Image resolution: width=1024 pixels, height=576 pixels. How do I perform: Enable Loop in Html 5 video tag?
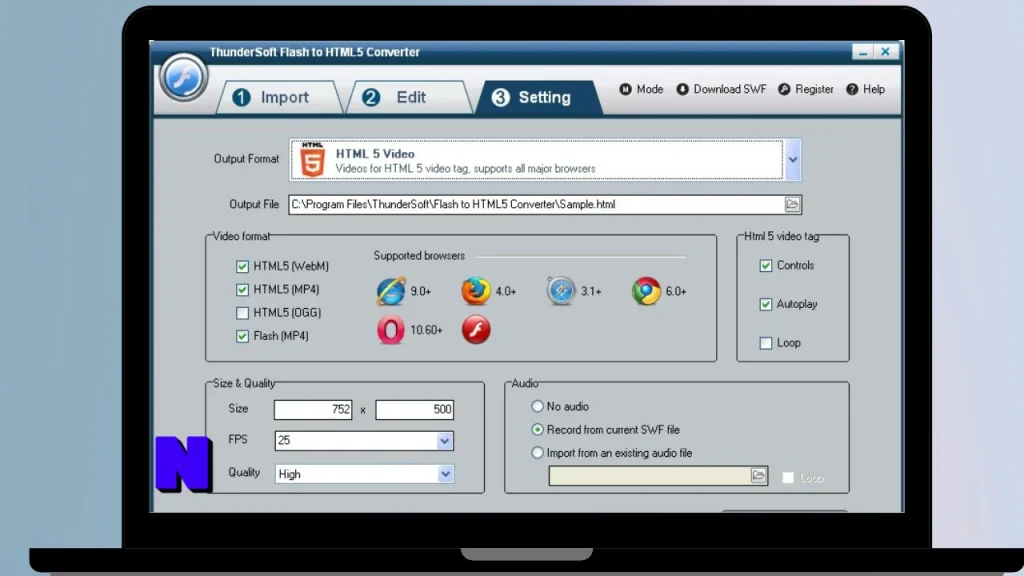pos(766,343)
